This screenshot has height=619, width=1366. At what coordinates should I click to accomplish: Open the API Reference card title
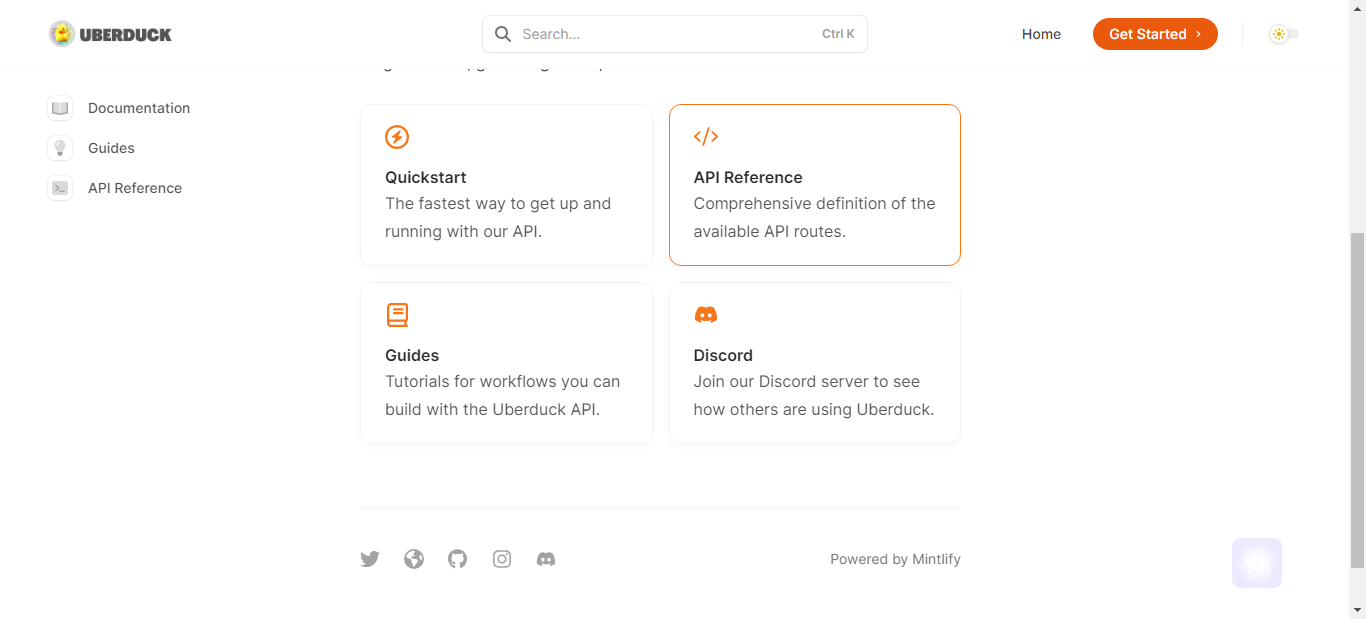pos(748,177)
